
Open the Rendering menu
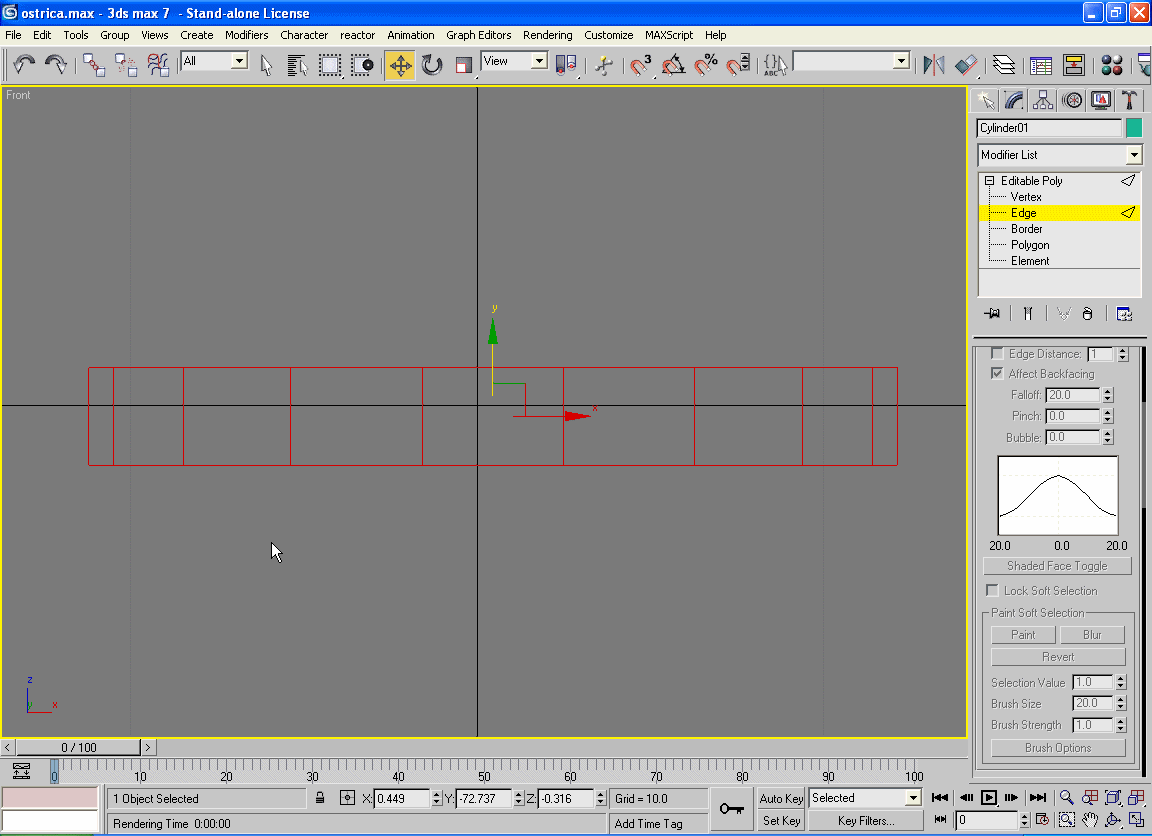tap(547, 35)
